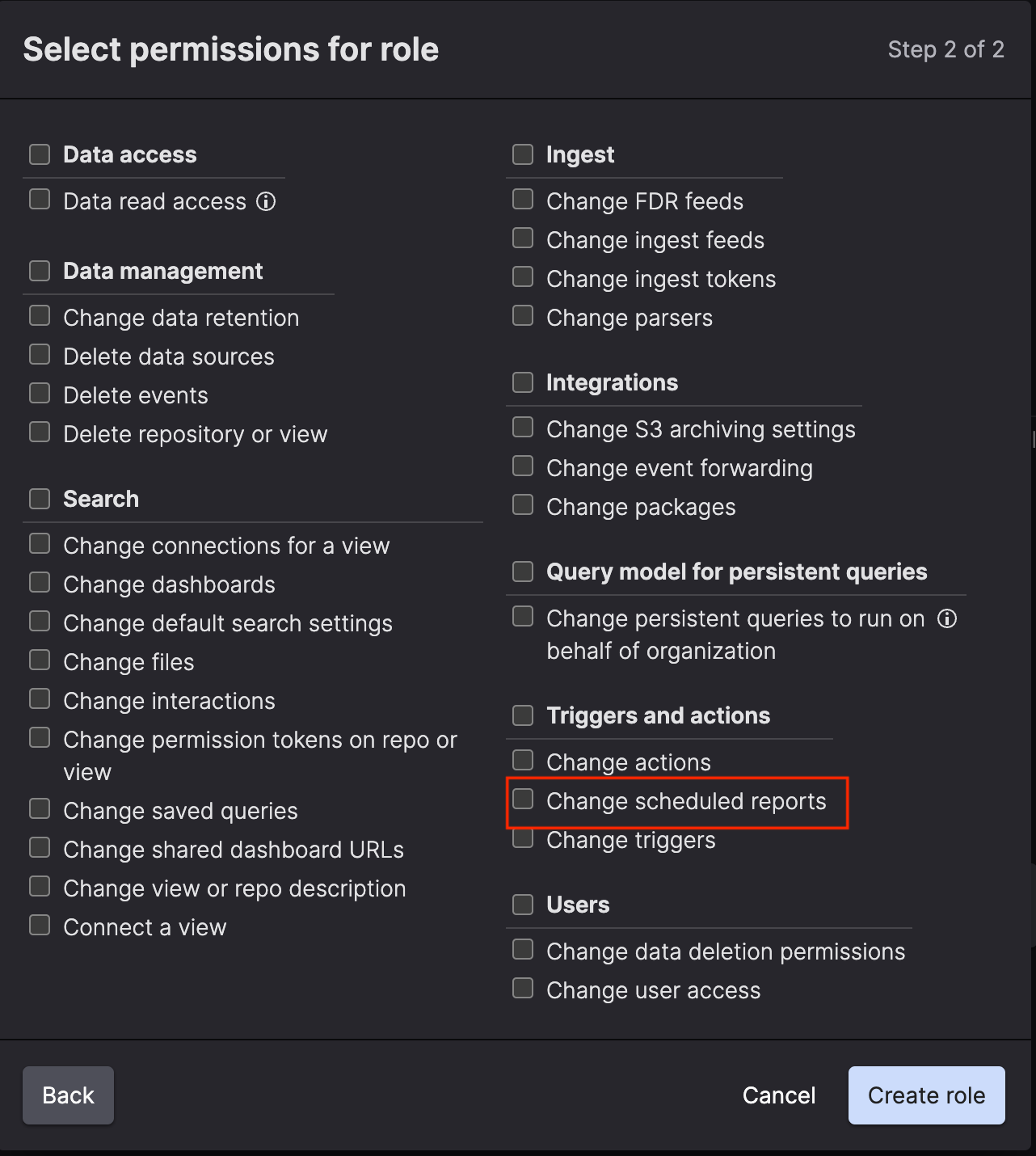Enable Data read access checkbox
The width and height of the screenshot is (1036, 1156).
(40, 200)
